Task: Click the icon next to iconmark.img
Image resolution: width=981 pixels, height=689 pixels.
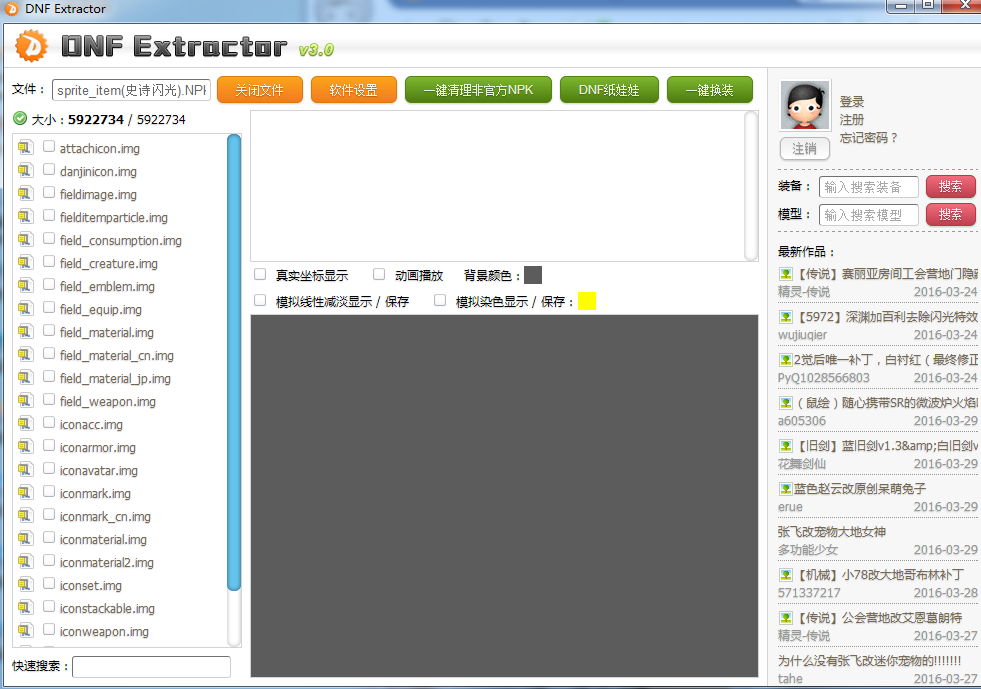Action: pyautogui.click(x=25, y=493)
